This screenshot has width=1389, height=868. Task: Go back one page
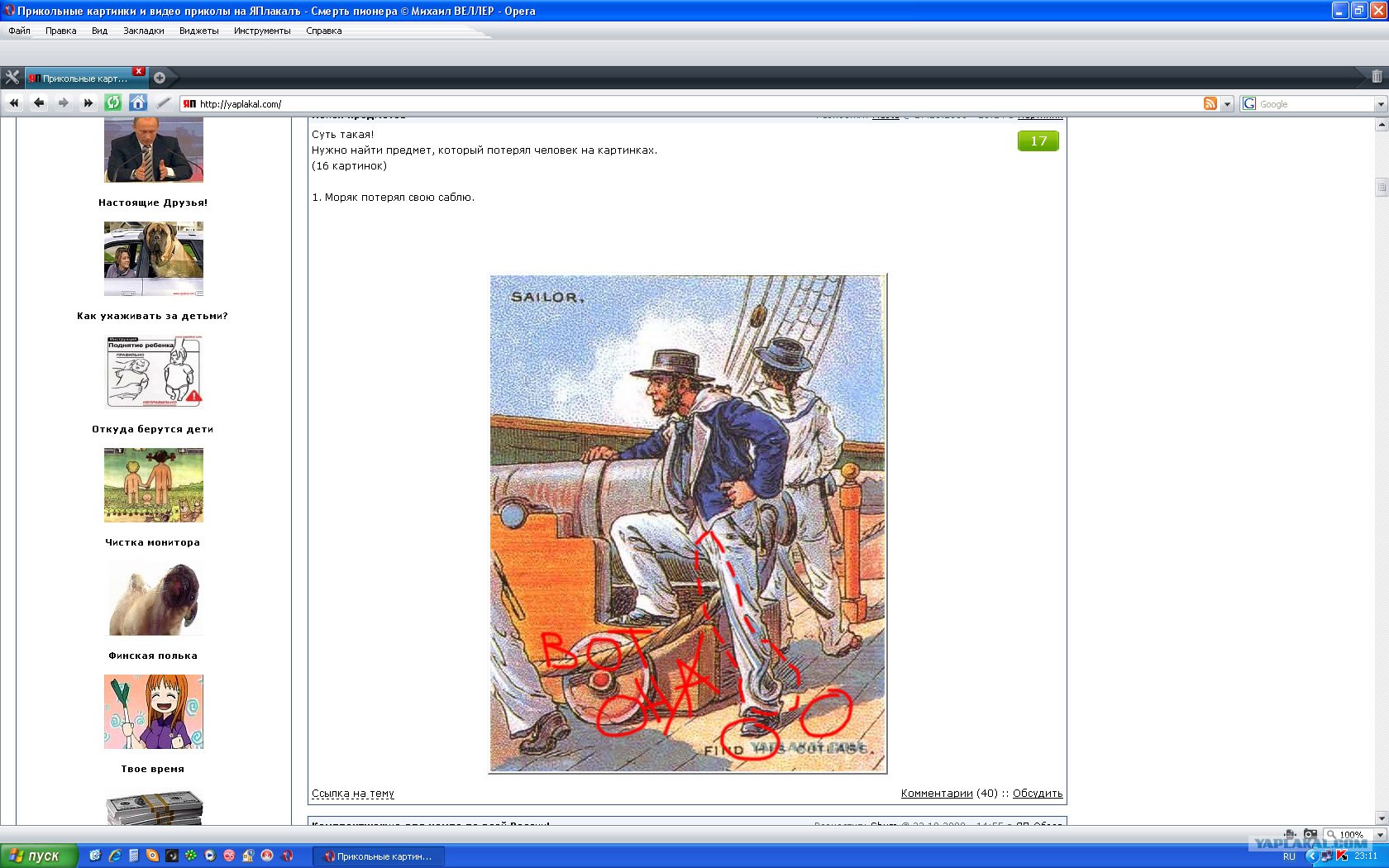click(39, 103)
